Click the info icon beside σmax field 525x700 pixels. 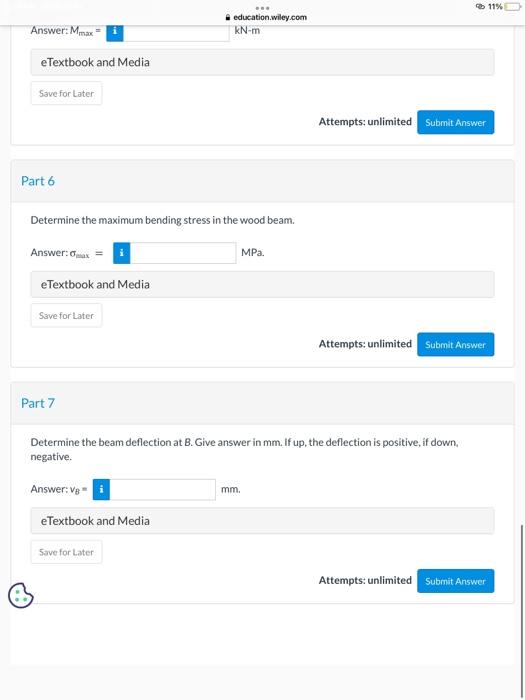(121, 253)
